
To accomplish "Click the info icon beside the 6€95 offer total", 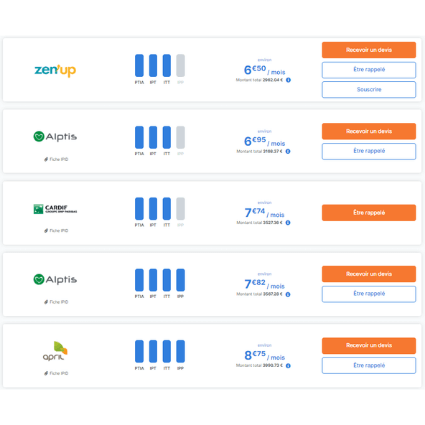I will point(288,151).
